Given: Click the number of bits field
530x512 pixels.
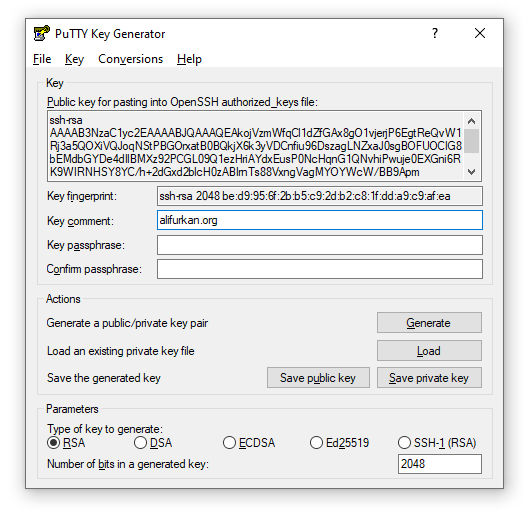Looking at the screenshot, I should tap(439, 464).
